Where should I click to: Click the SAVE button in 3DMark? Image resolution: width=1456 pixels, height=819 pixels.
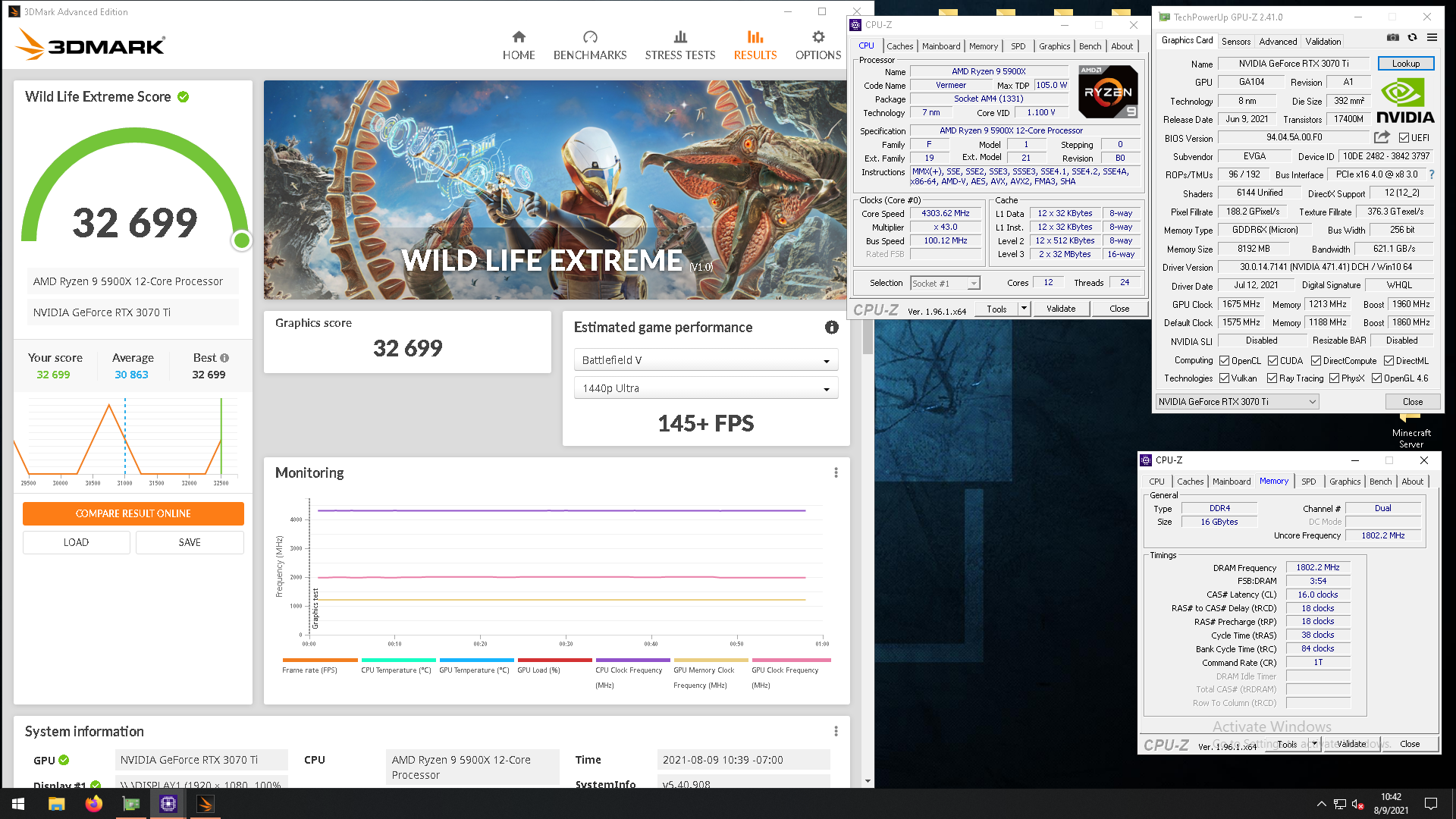(190, 542)
